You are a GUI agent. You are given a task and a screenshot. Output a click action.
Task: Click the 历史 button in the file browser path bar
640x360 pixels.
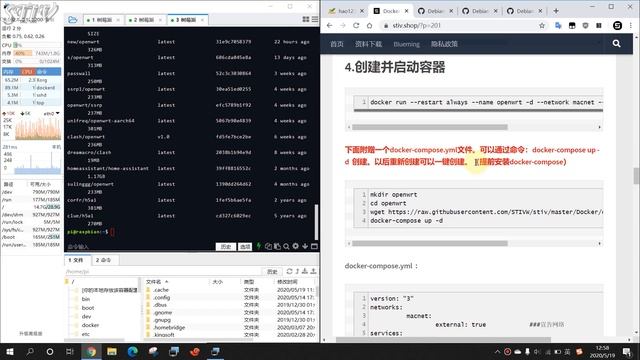point(272,271)
